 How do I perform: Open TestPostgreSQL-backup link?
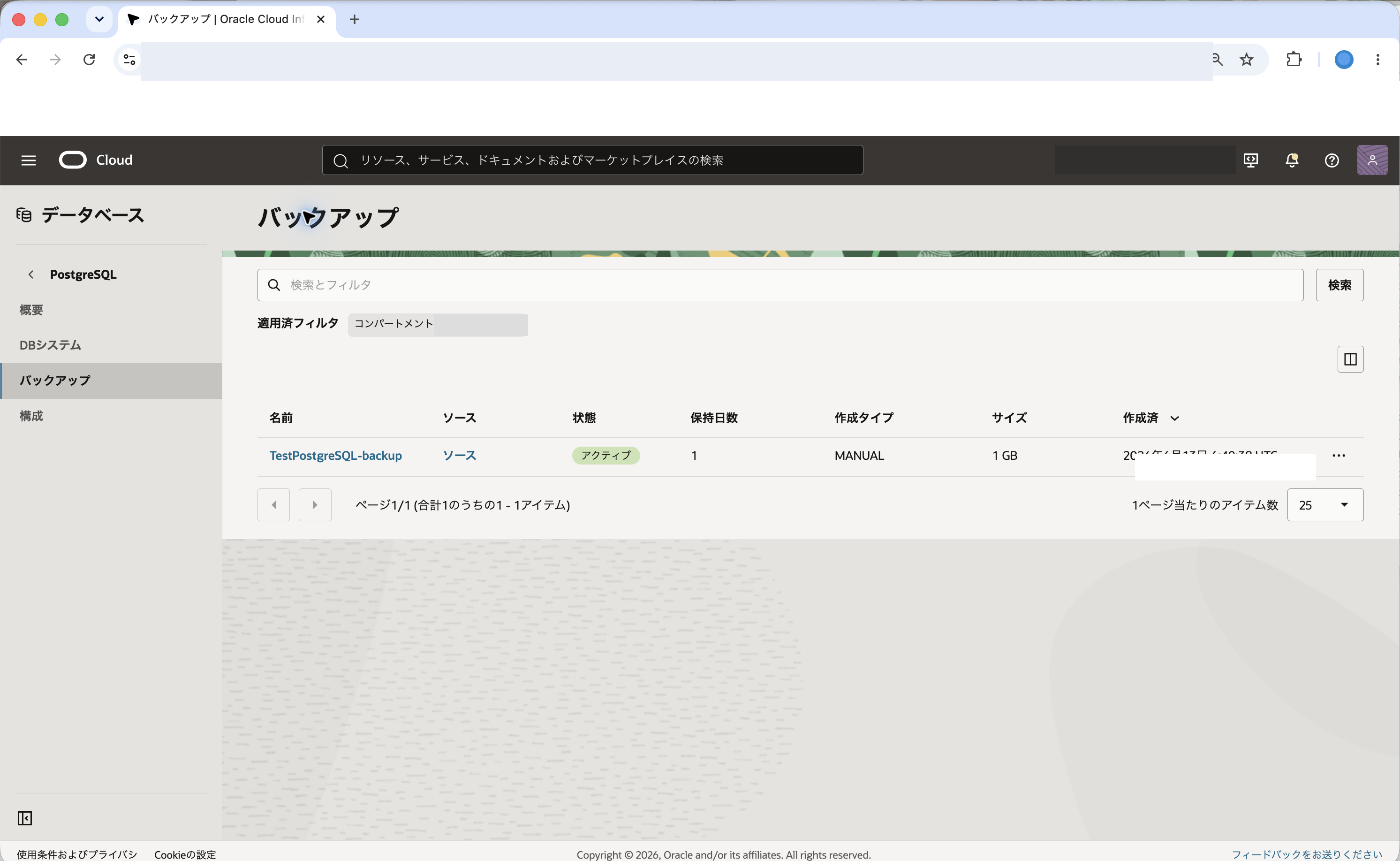[x=335, y=456]
